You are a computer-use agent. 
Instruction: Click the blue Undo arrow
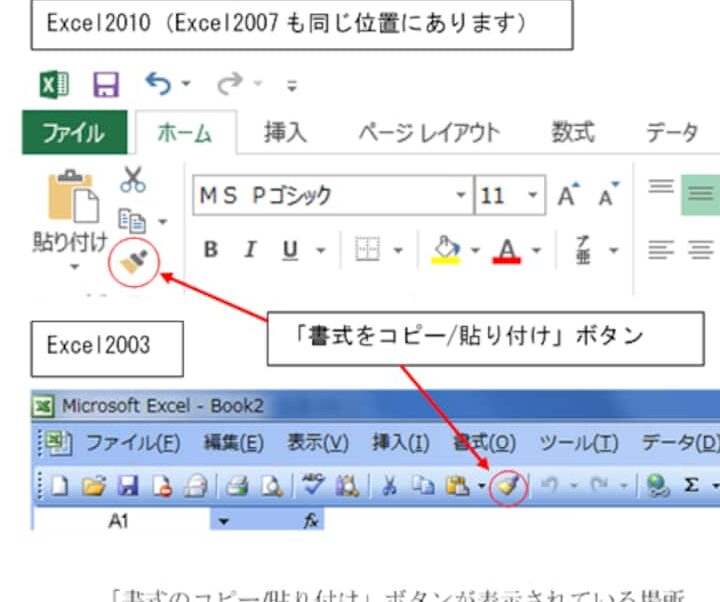click(158, 84)
